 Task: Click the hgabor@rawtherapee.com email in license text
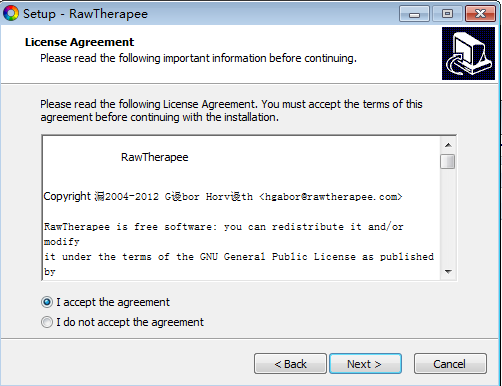pos(331,197)
